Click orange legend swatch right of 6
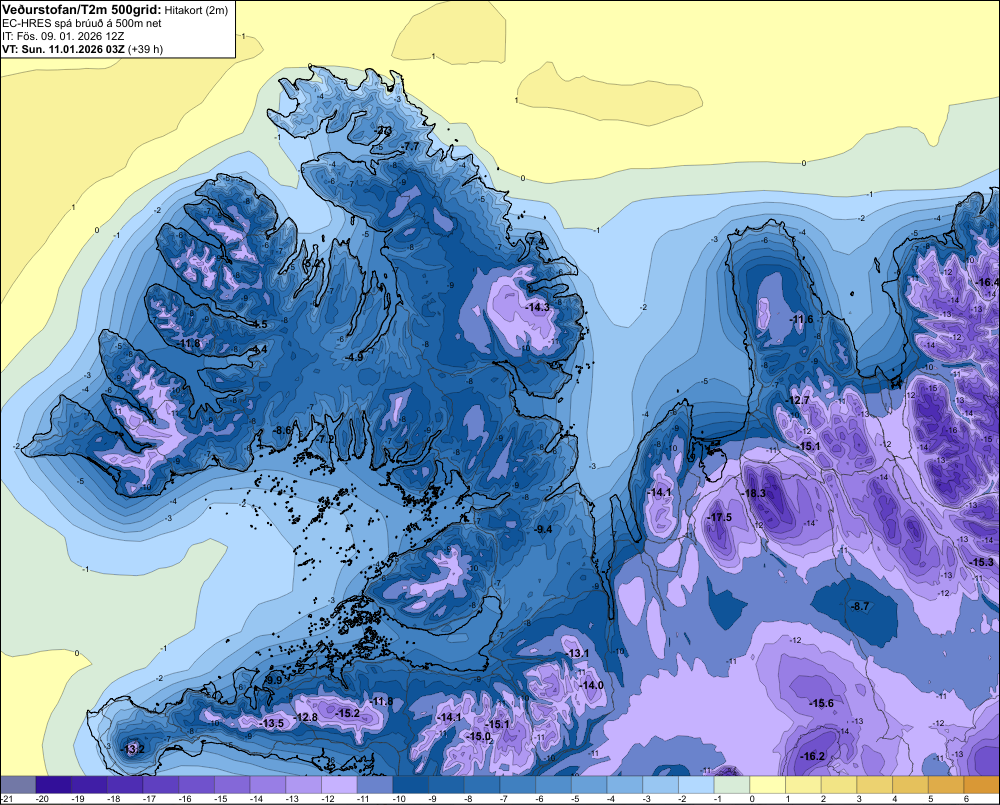This screenshot has height=805, width=1000. (982, 784)
